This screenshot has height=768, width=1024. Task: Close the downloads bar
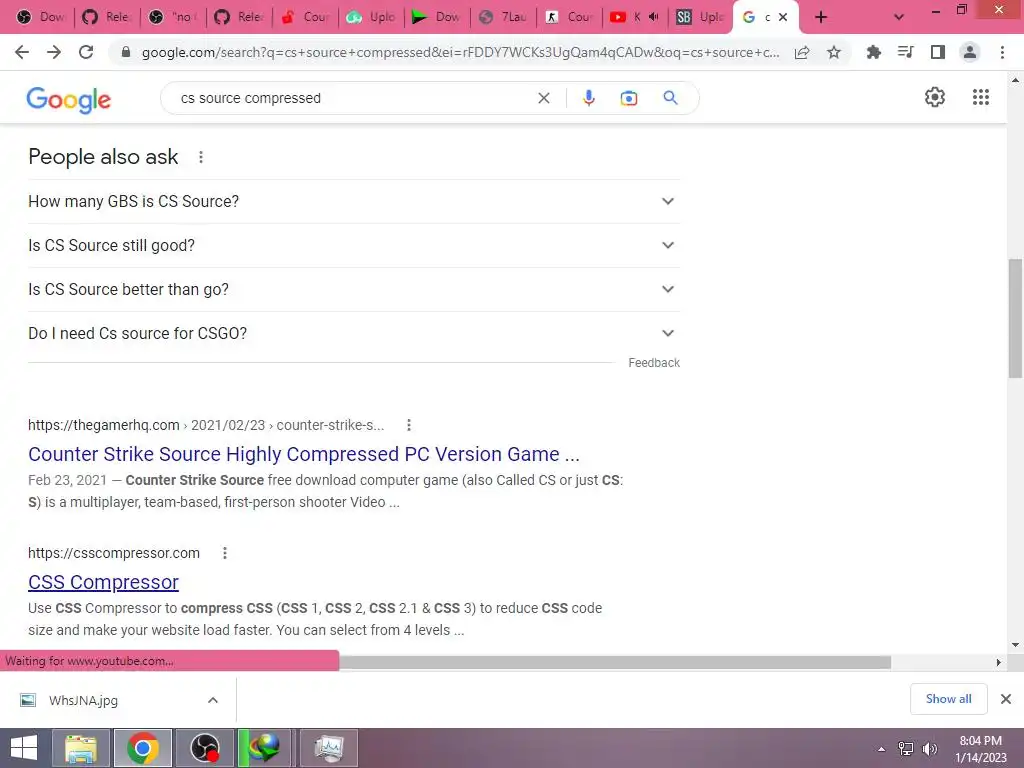click(1006, 699)
